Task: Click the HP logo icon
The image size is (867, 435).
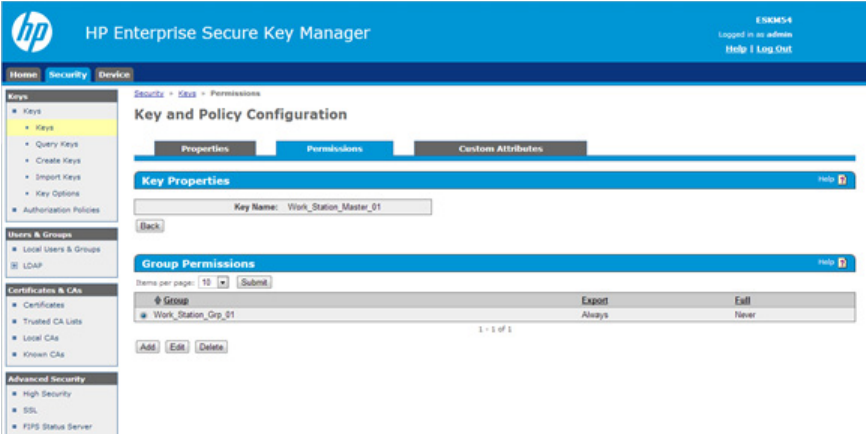Action: [x=32, y=32]
